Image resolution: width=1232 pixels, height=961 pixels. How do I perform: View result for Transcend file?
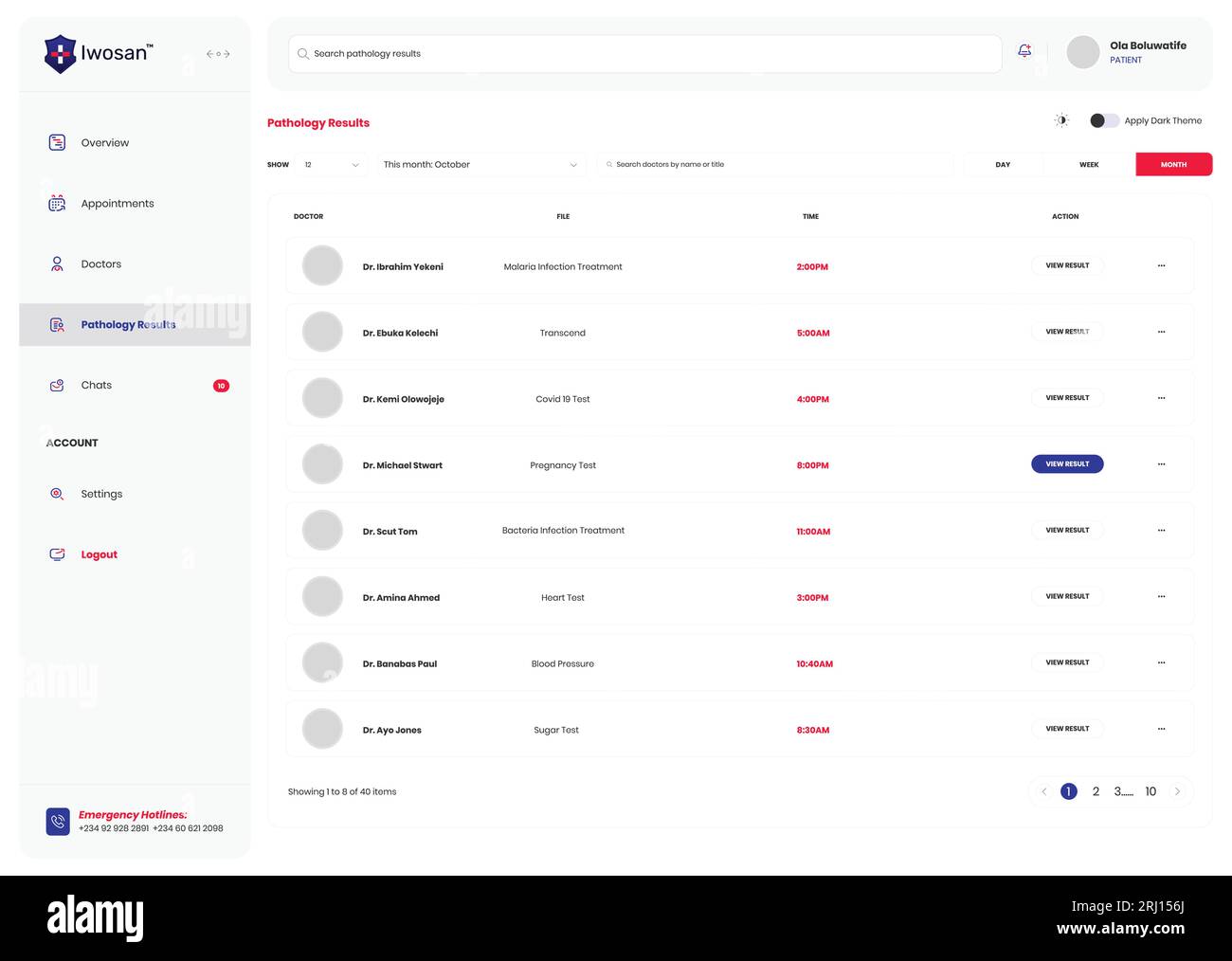point(1067,332)
